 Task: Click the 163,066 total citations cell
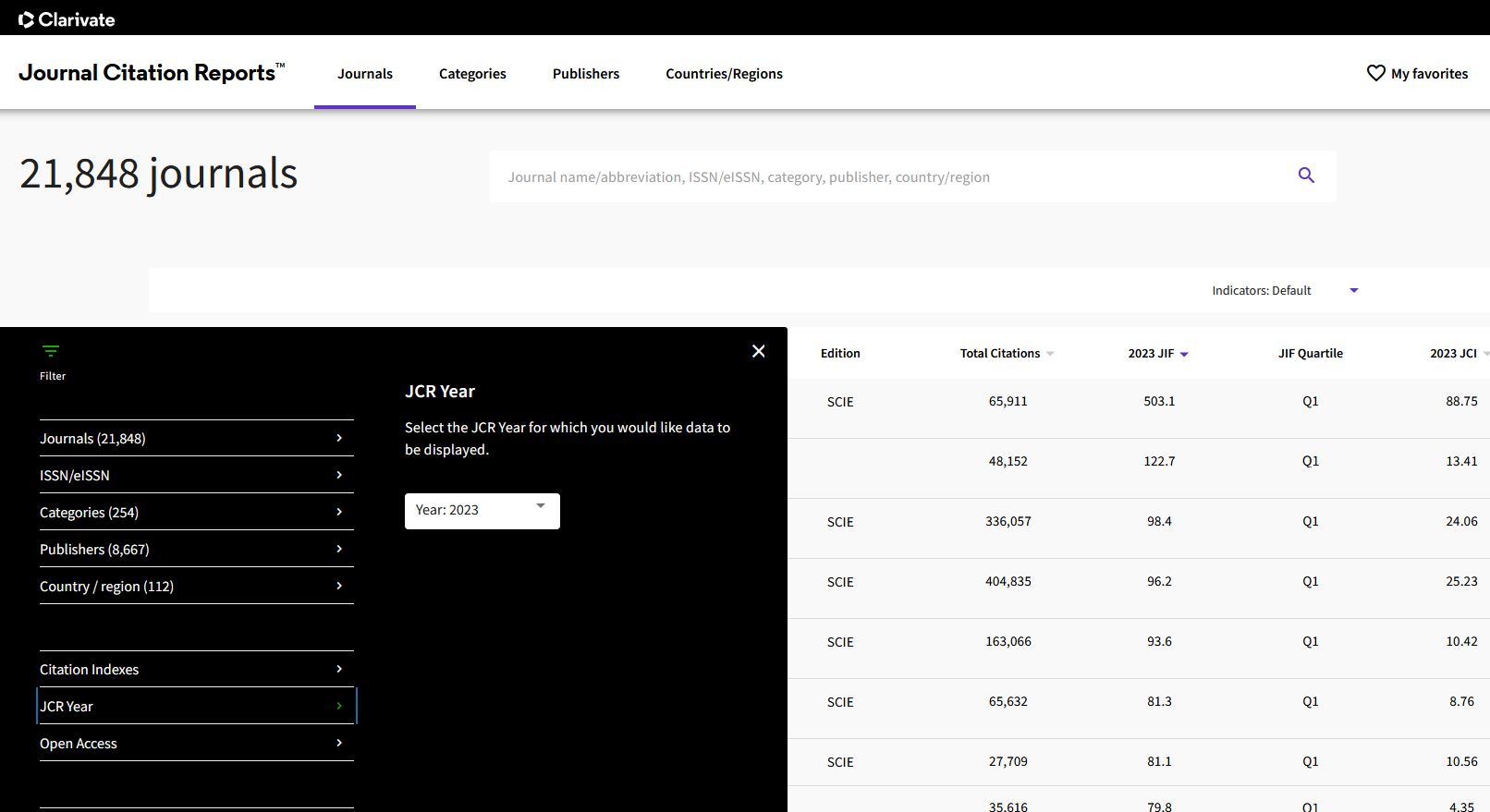point(1008,641)
